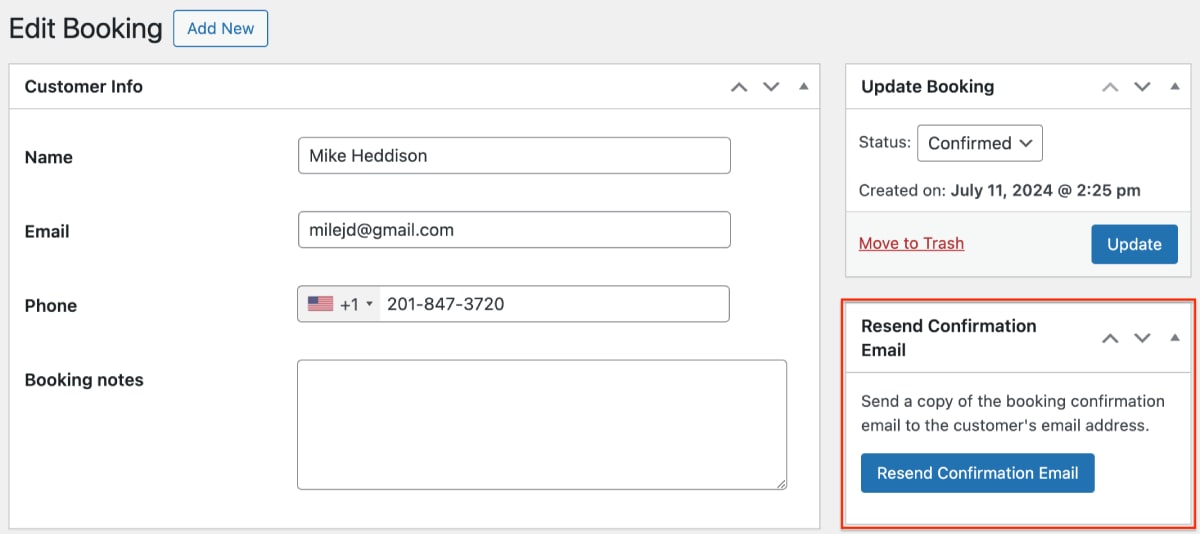The image size is (1200, 534).
Task: Collapse the Update Booking panel
Action: pos(1175,87)
